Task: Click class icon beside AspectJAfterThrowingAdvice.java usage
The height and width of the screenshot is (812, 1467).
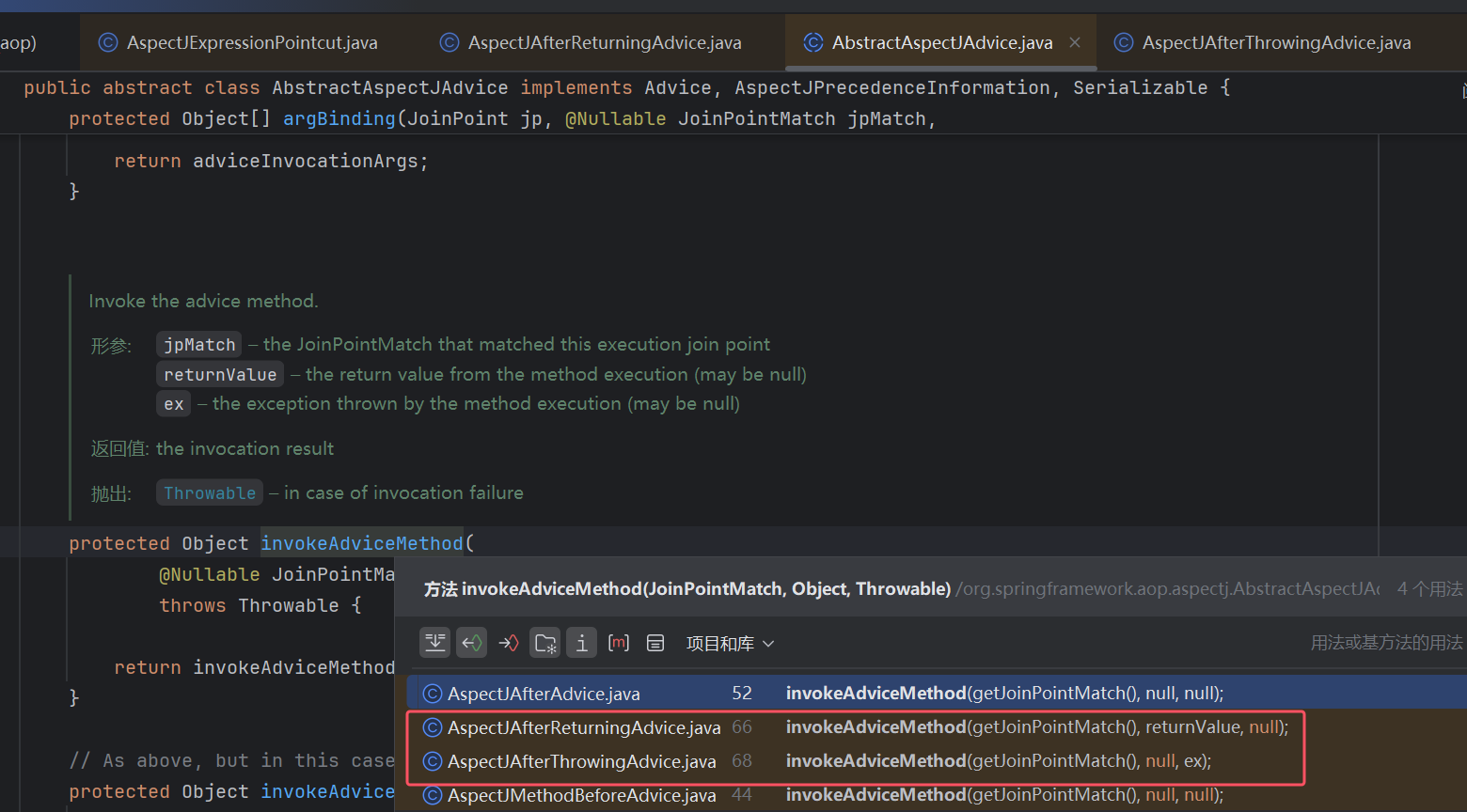Action: 433,761
